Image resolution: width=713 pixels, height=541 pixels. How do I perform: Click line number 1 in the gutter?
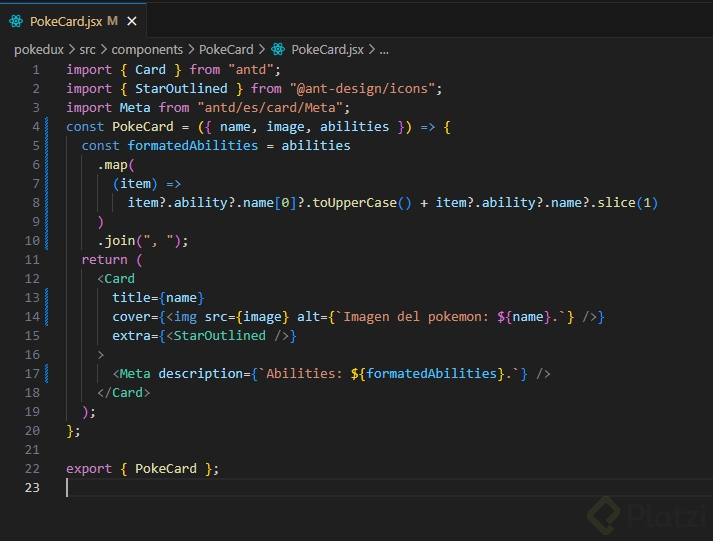[35, 70]
